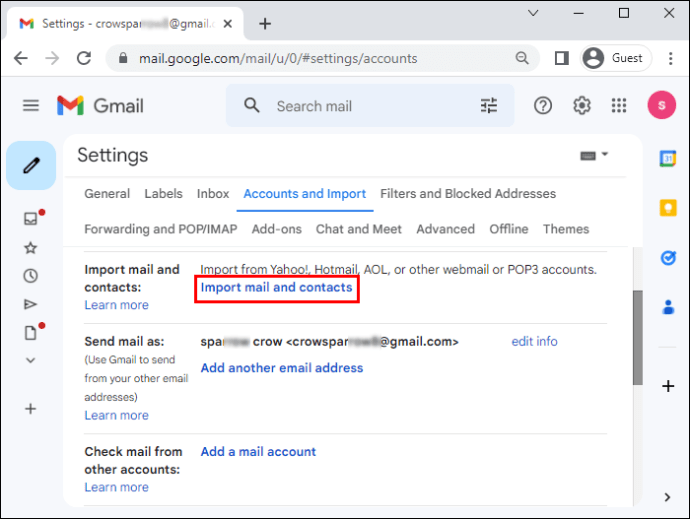Viewport: 690px width, 519px height.
Task: Open Google account avatar S
Action: [661, 105]
